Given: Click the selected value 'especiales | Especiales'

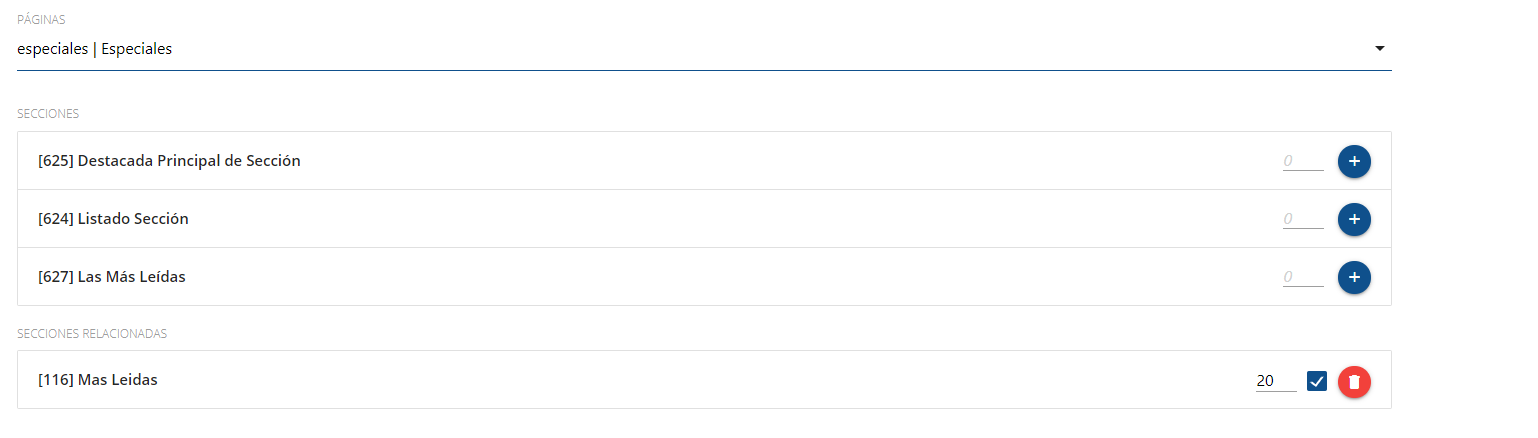Looking at the screenshot, I should (95, 48).
